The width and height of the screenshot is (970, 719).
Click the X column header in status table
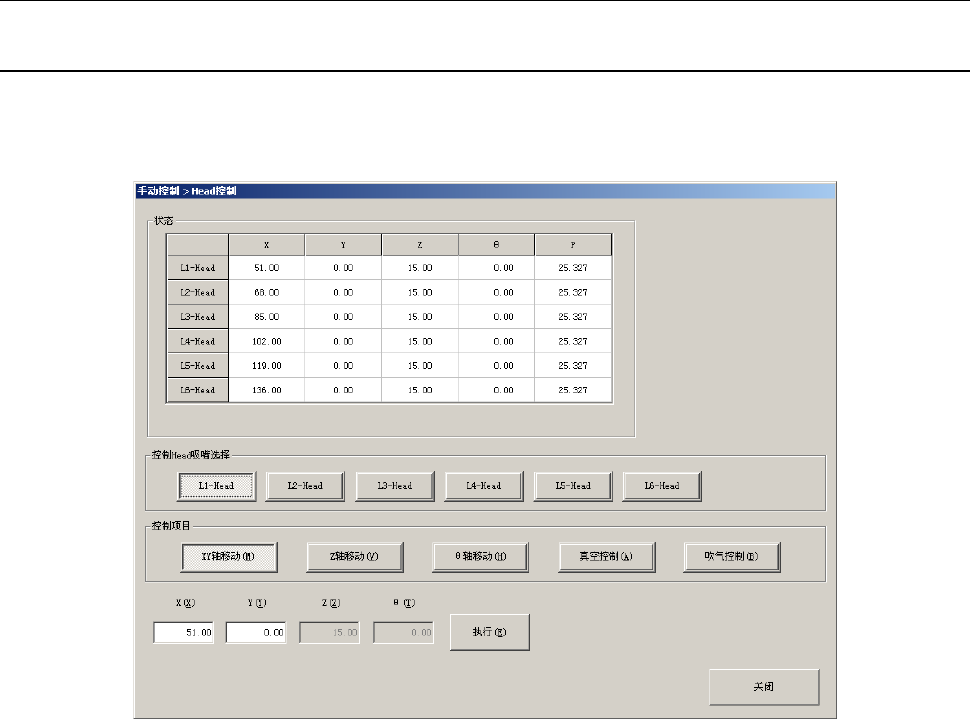pos(266,244)
